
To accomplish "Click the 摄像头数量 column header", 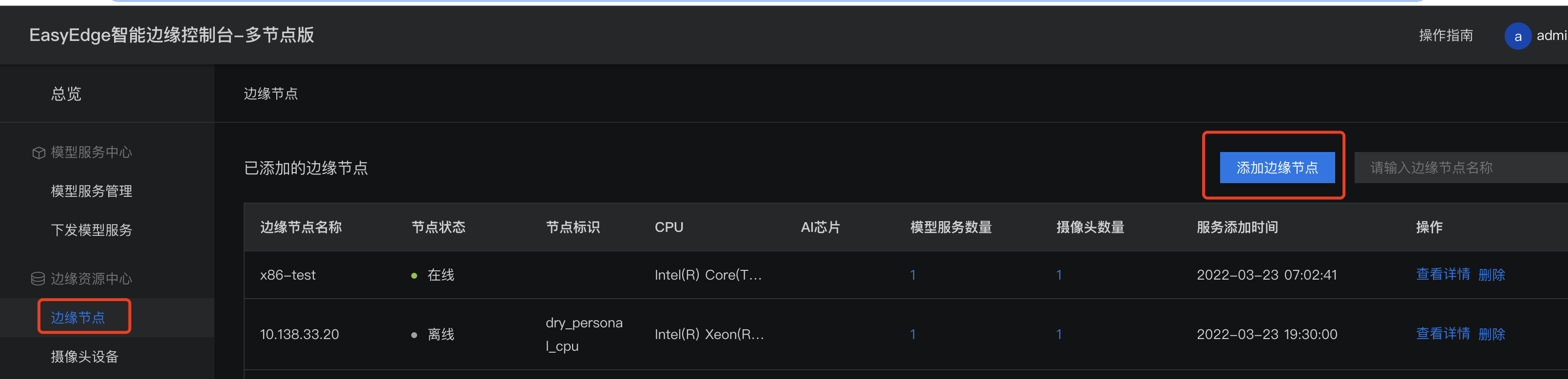I will pyautogui.click(x=1090, y=227).
